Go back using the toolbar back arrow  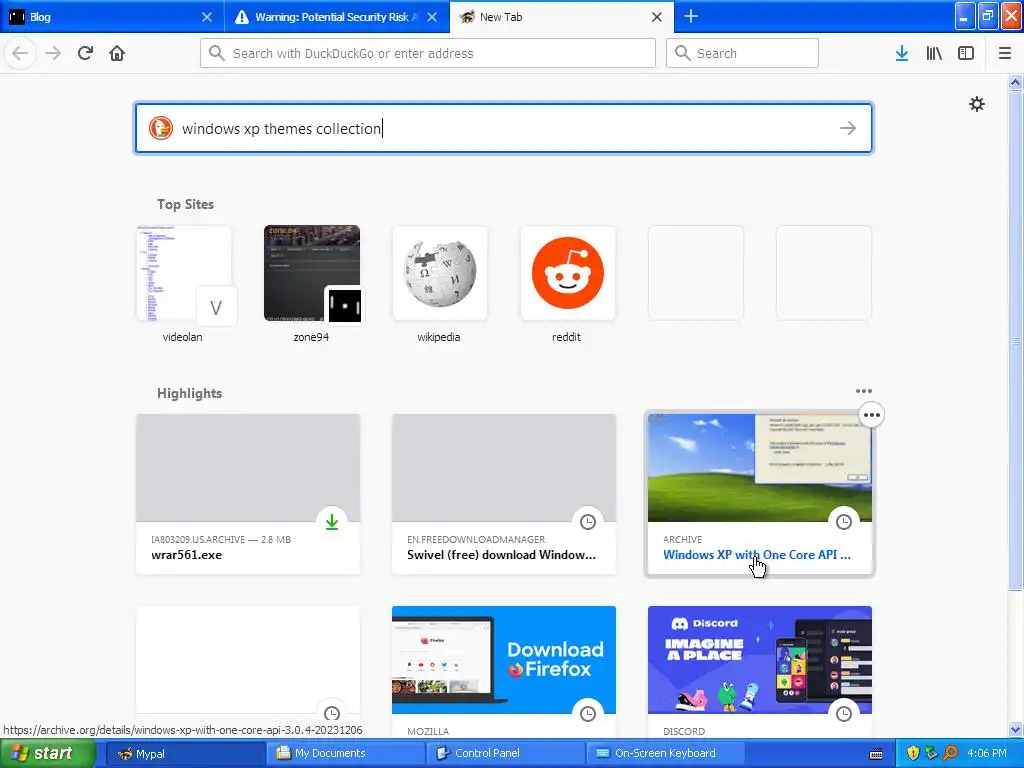pos(20,53)
